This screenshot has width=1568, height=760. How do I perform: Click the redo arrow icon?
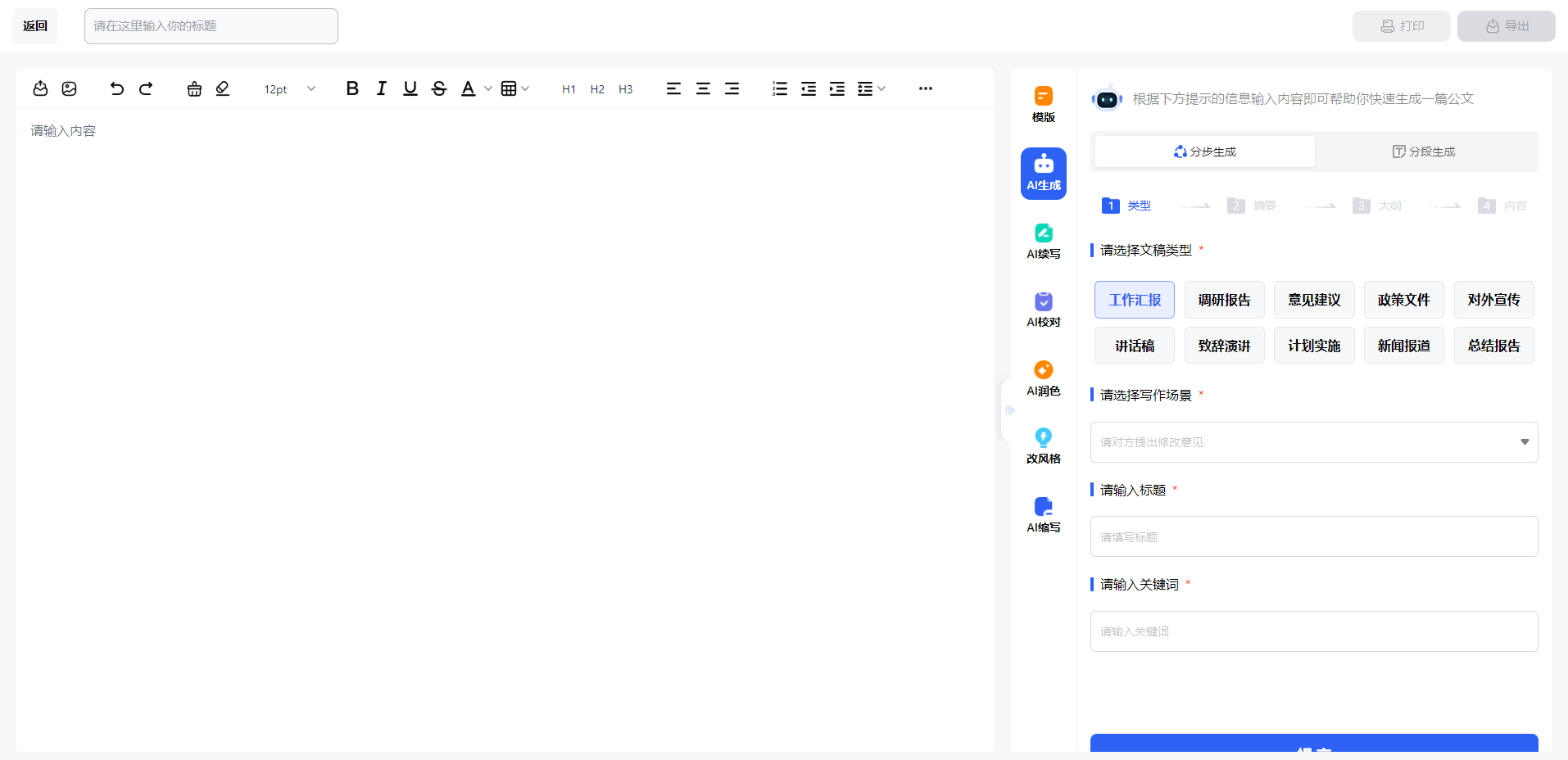tap(146, 88)
